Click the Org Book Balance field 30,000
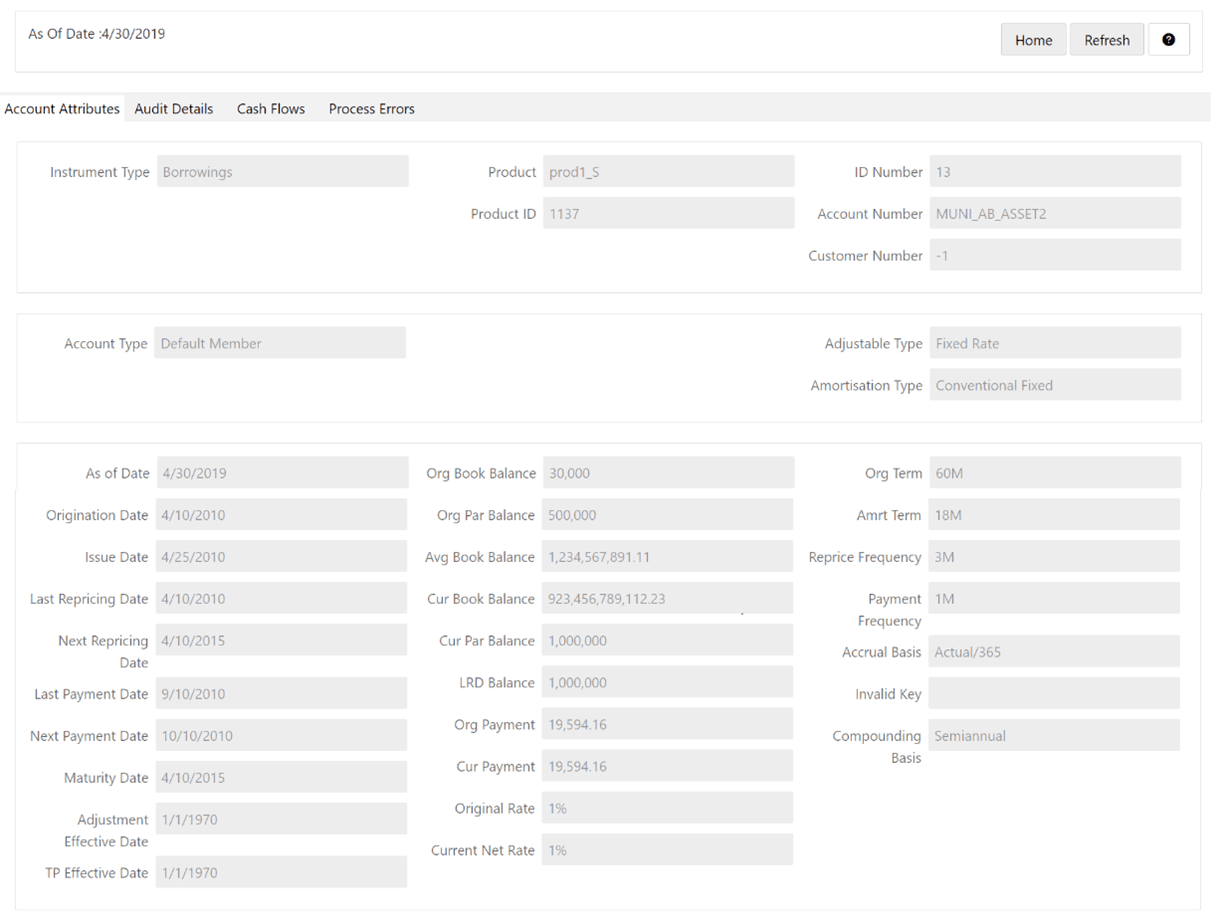This screenshot has width=1218, height=919. tap(669, 473)
